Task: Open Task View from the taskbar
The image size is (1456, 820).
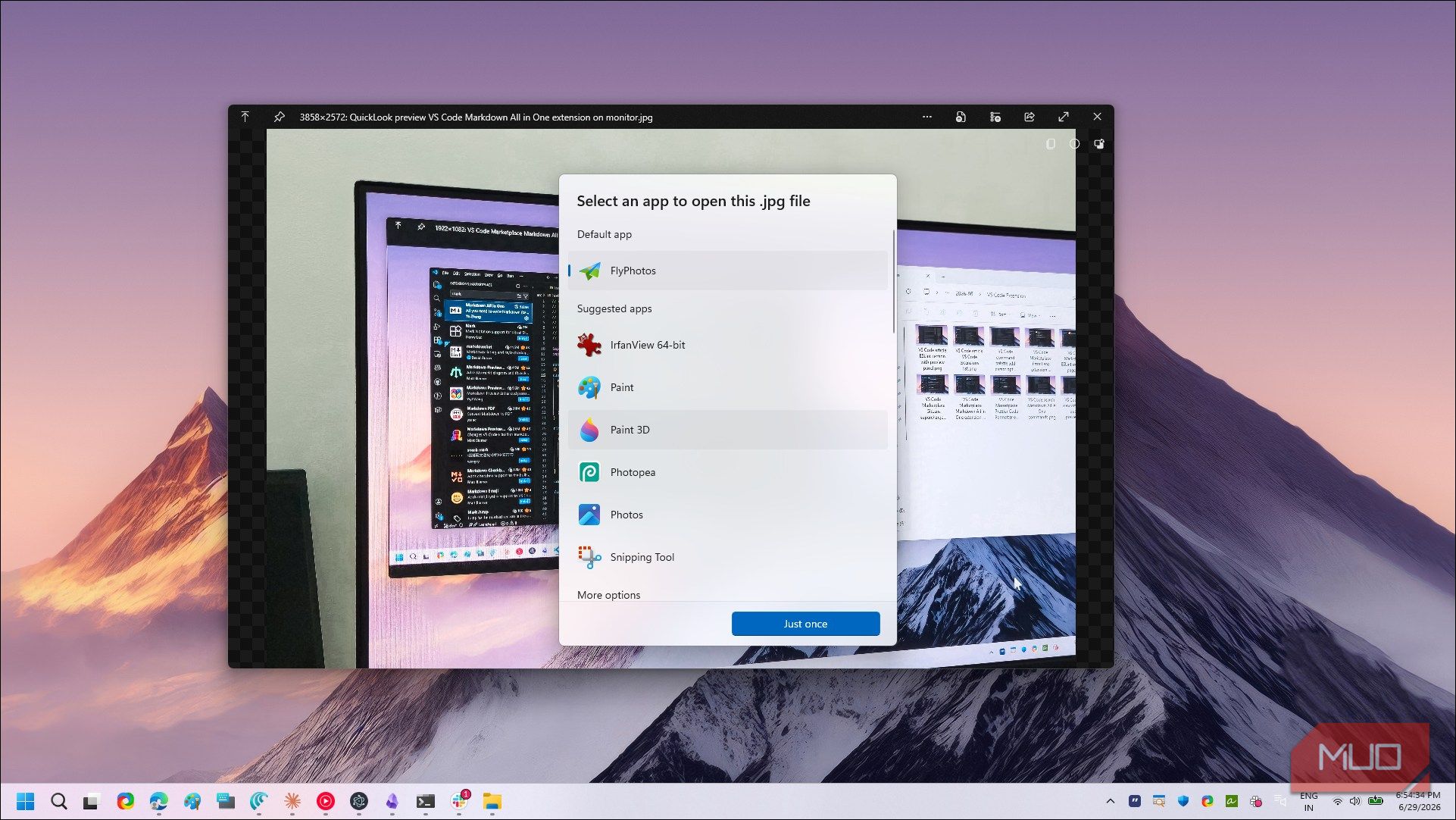Action: (x=92, y=801)
